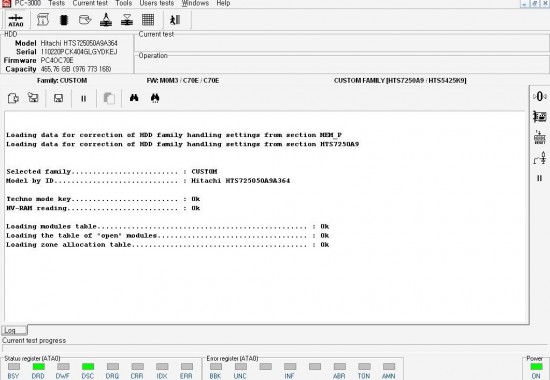Minimize the inner window

point(524,4)
